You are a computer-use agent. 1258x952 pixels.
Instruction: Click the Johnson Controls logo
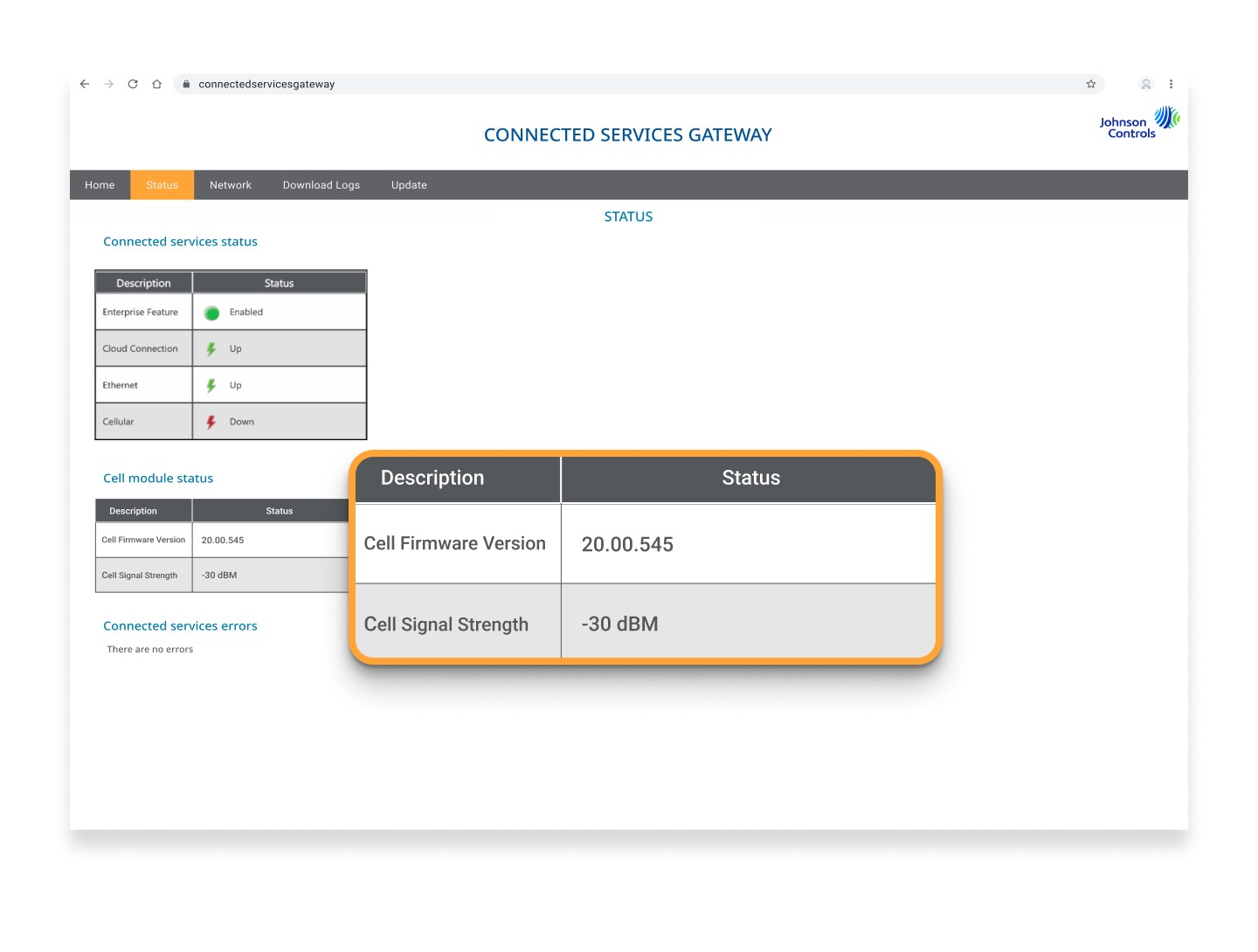click(x=1139, y=123)
